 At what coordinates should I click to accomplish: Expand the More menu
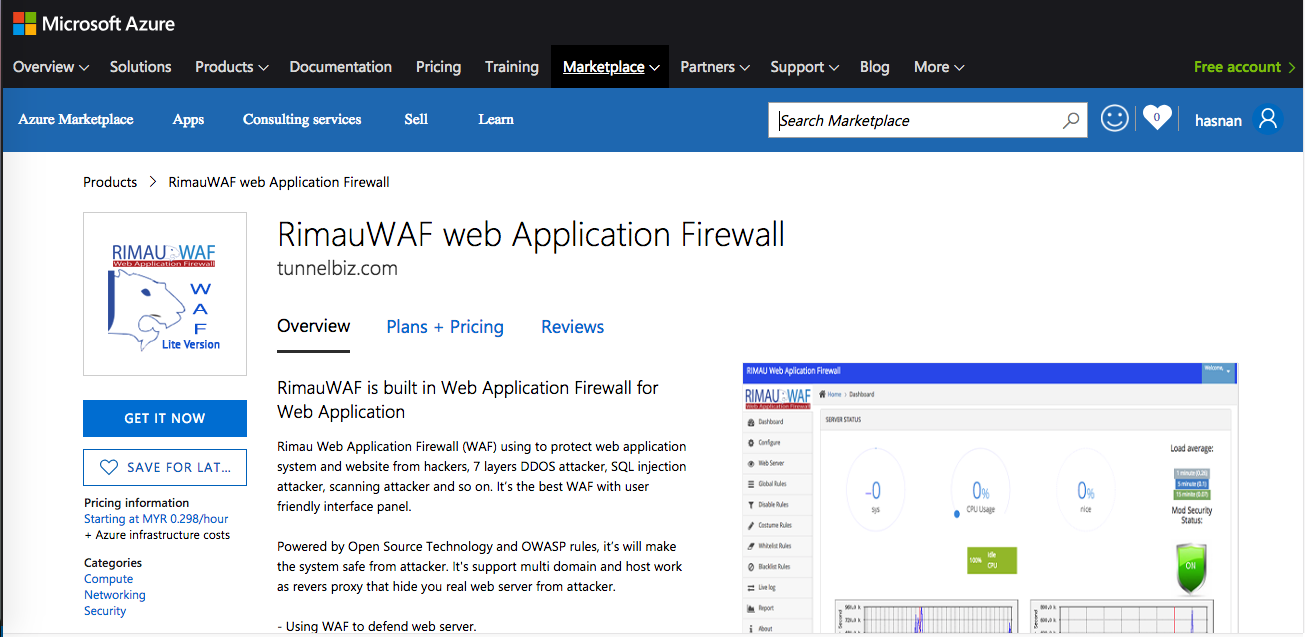(939, 67)
